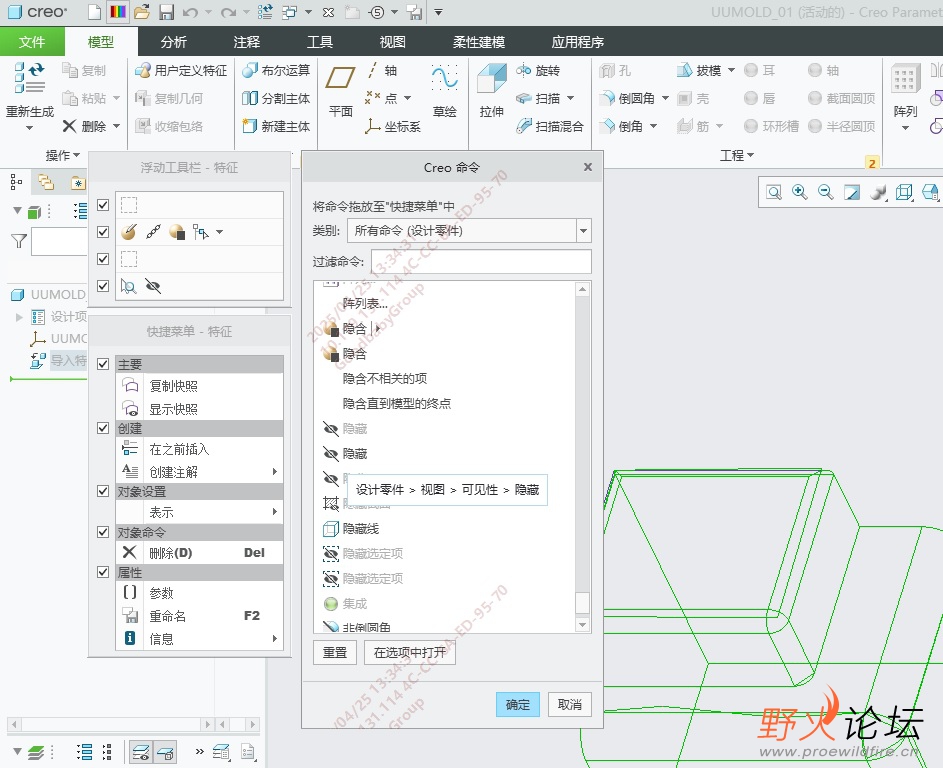Select 删除(D) in the shortcut menu
The height and width of the screenshot is (768, 943).
pyautogui.click(x=199, y=553)
